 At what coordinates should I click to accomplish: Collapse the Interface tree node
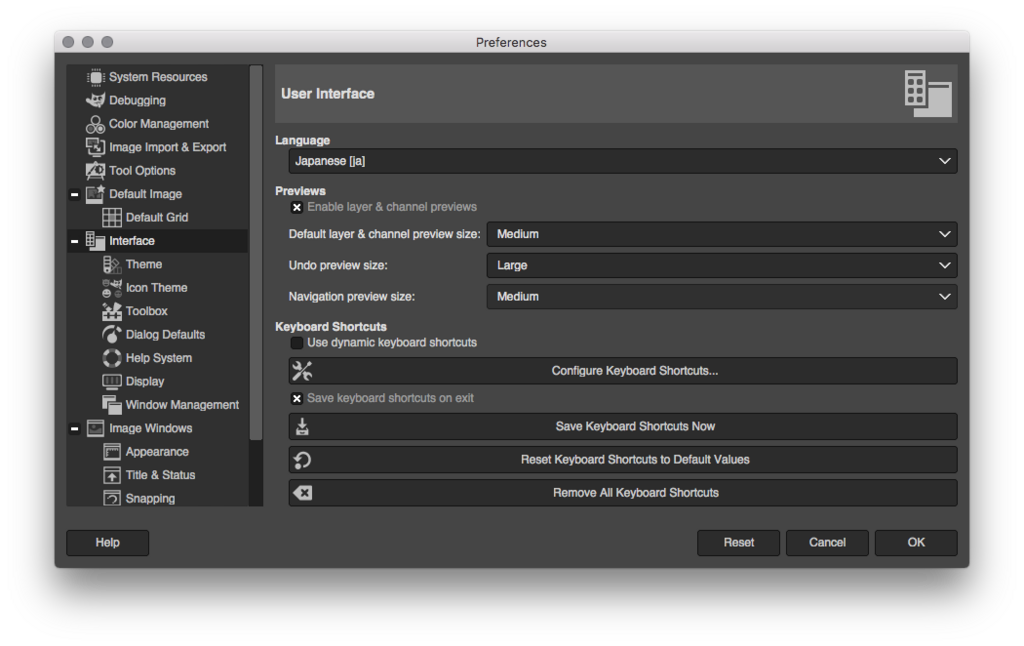coord(74,242)
